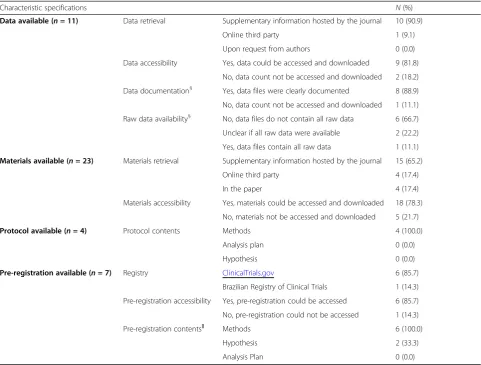Image resolution: width=481 pixels, height=365 pixels.
Task: Click 'Upon request from authors' text
Action: pos(266,49)
